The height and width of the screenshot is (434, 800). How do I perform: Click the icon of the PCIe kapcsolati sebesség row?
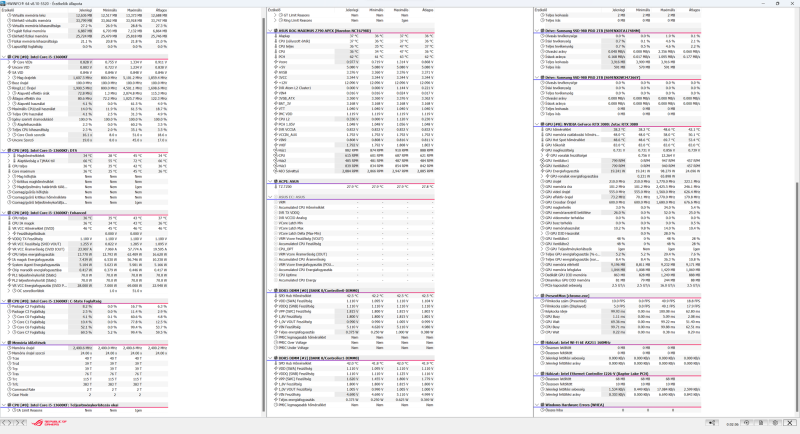pyautogui.click(x=542, y=286)
